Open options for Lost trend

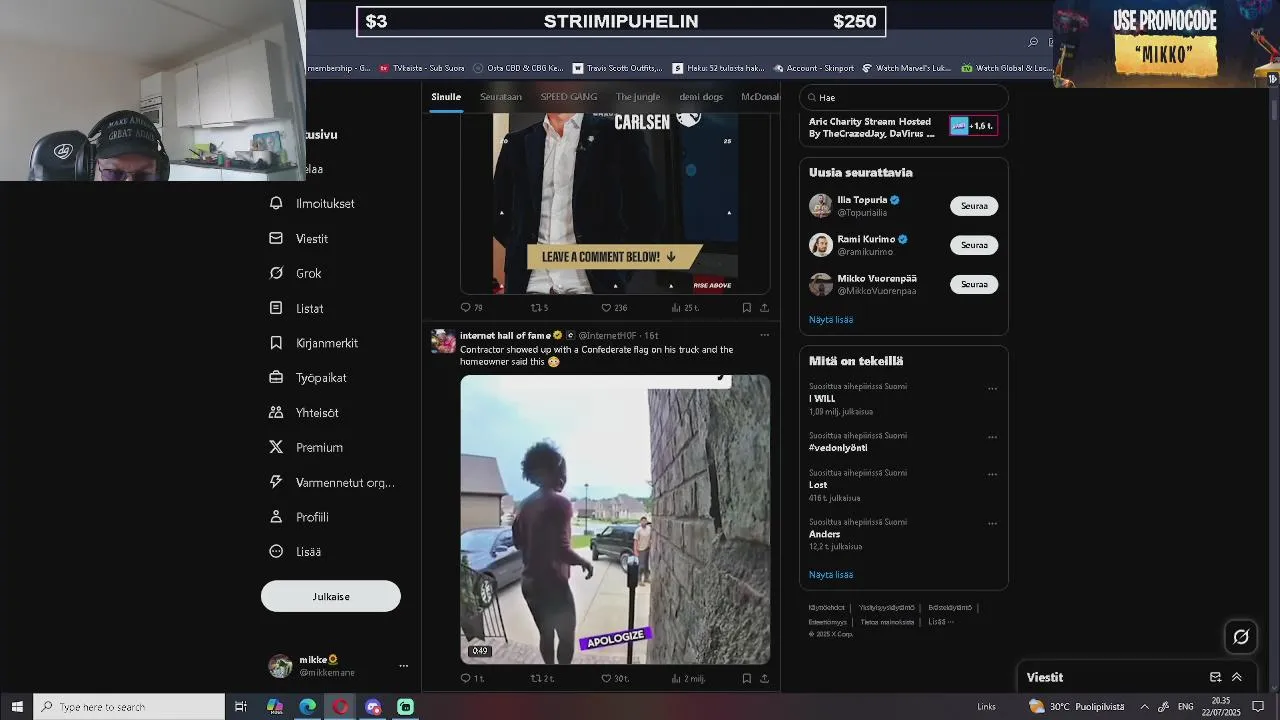point(992,474)
